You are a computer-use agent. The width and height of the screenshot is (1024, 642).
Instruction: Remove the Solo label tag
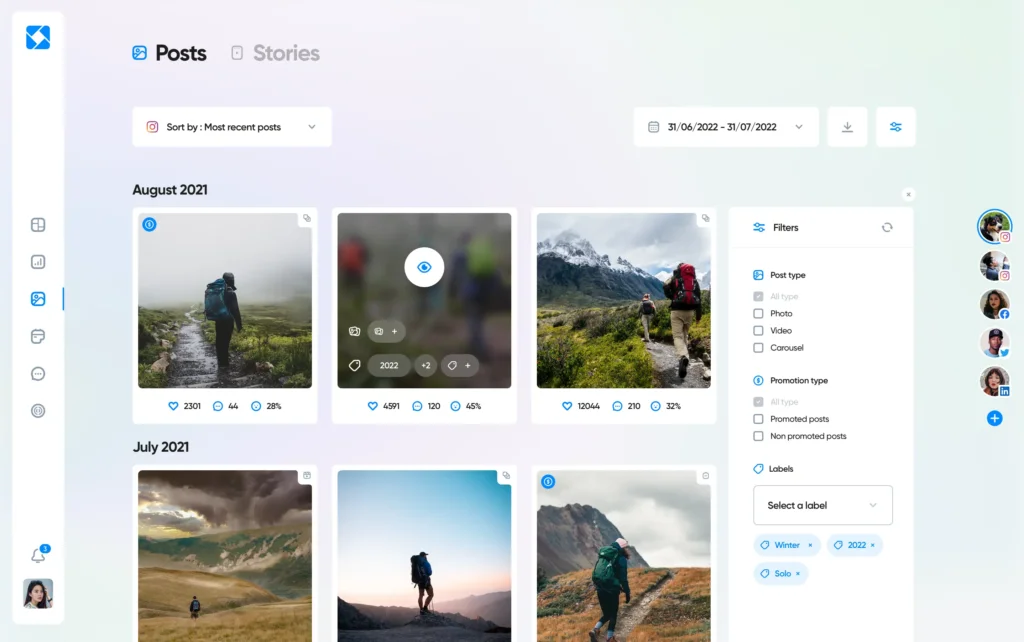(x=797, y=574)
